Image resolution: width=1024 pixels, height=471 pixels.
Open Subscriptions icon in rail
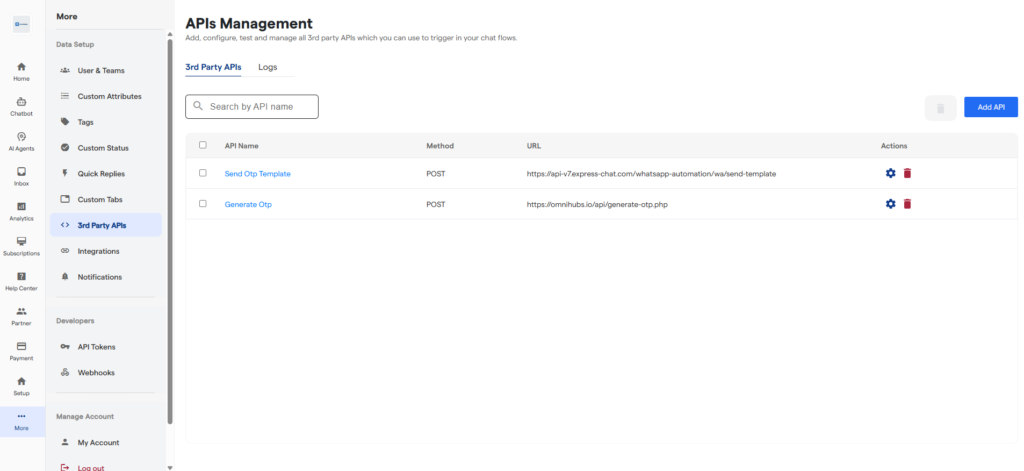(x=21, y=242)
